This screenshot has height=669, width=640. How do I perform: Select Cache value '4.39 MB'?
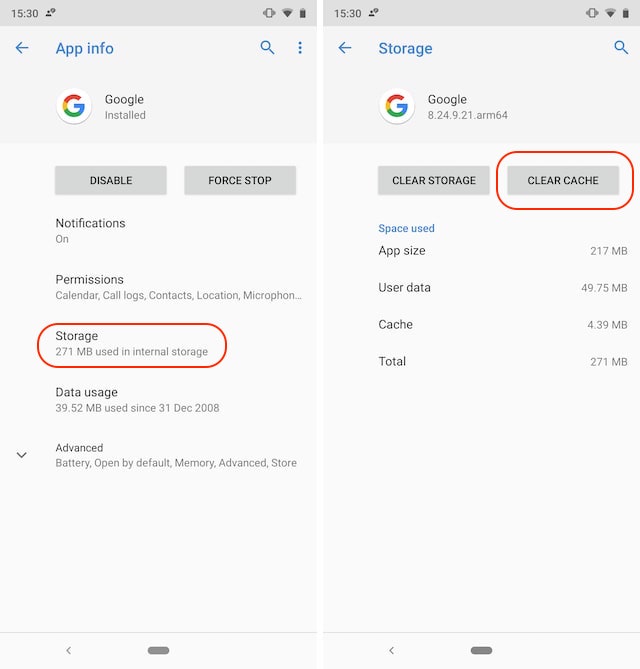tap(607, 325)
